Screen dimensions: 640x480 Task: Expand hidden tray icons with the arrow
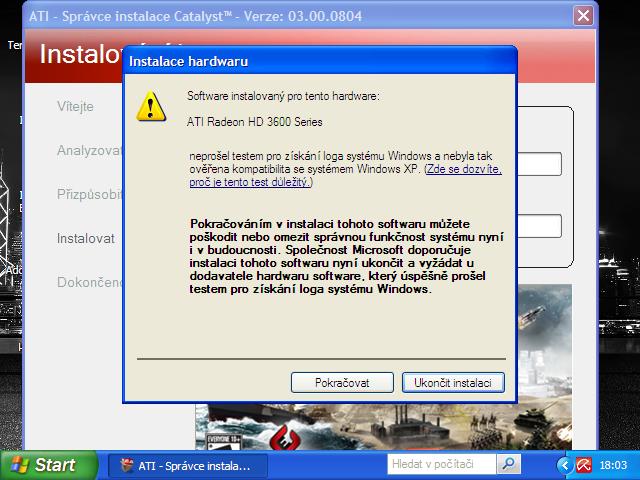coord(565,465)
